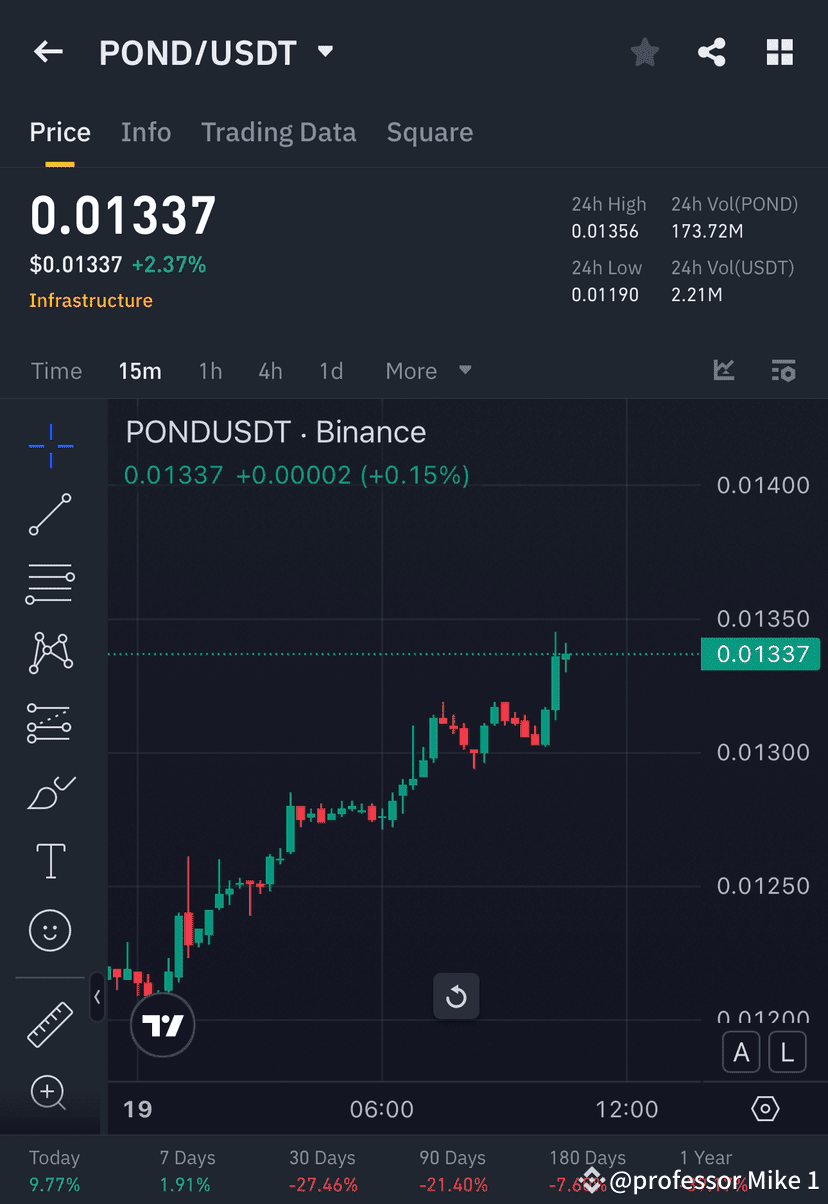Image resolution: width=828 pixels, height=1204 pixels.
Task: Select the zoom-in magnifier tool
Action: click(49, 1093)
